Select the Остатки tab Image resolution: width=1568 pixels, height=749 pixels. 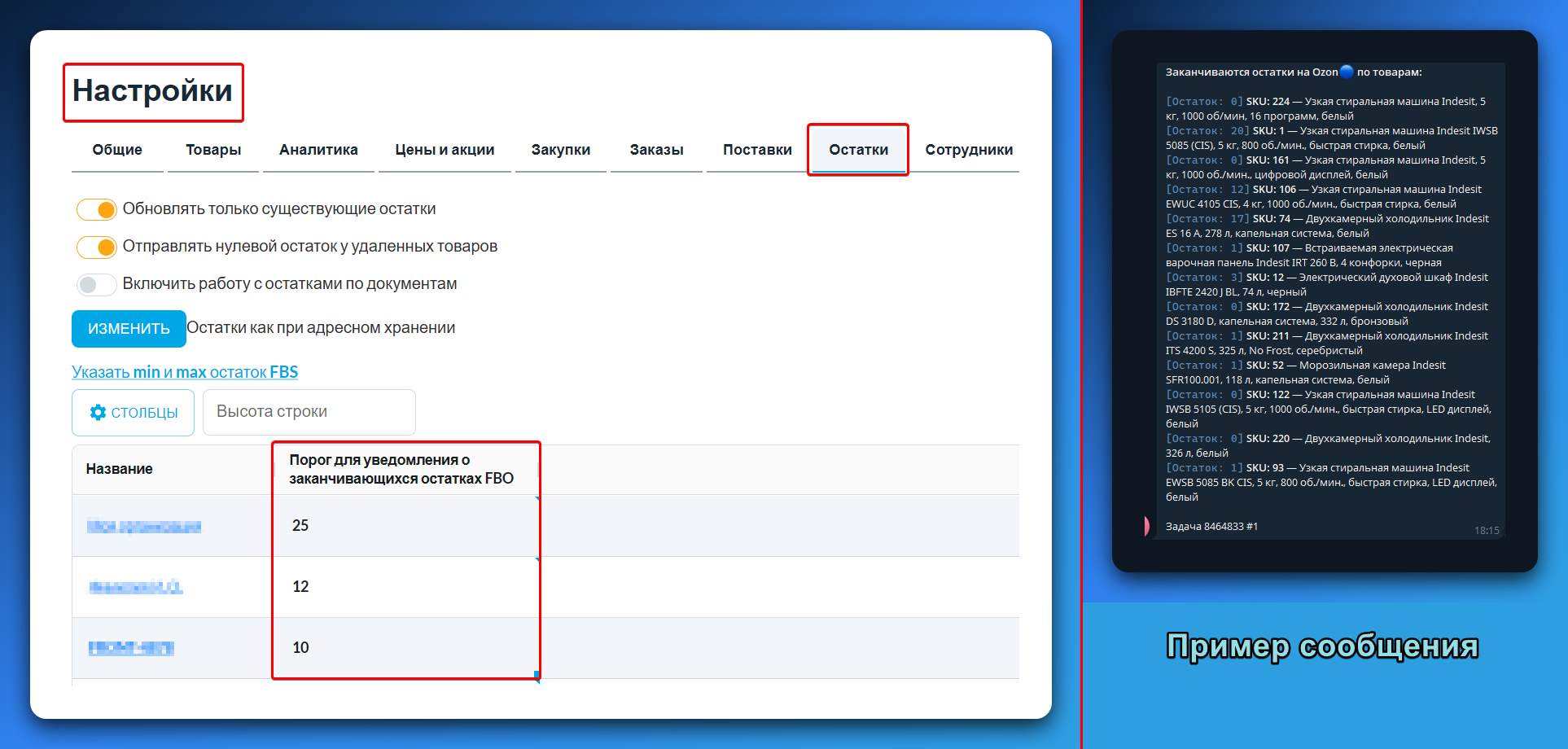click(858, 150)
